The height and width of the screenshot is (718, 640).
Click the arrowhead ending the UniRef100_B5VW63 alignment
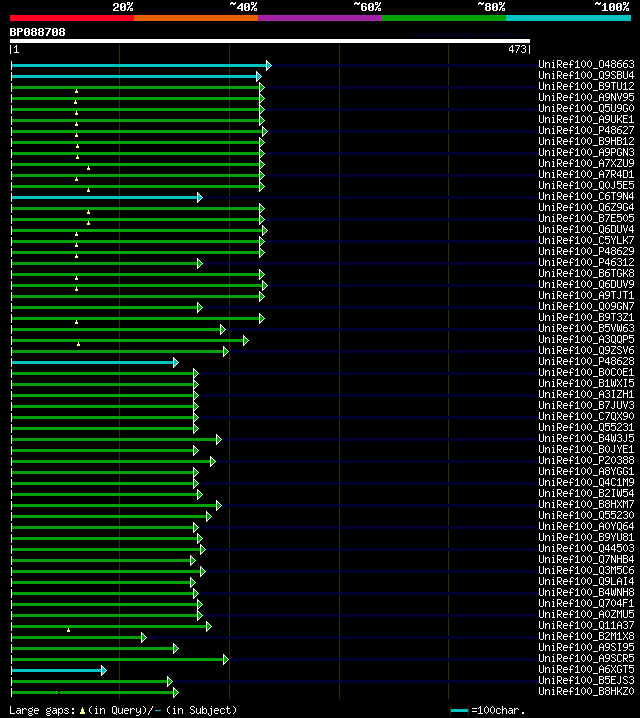click(x=222, y=329)
